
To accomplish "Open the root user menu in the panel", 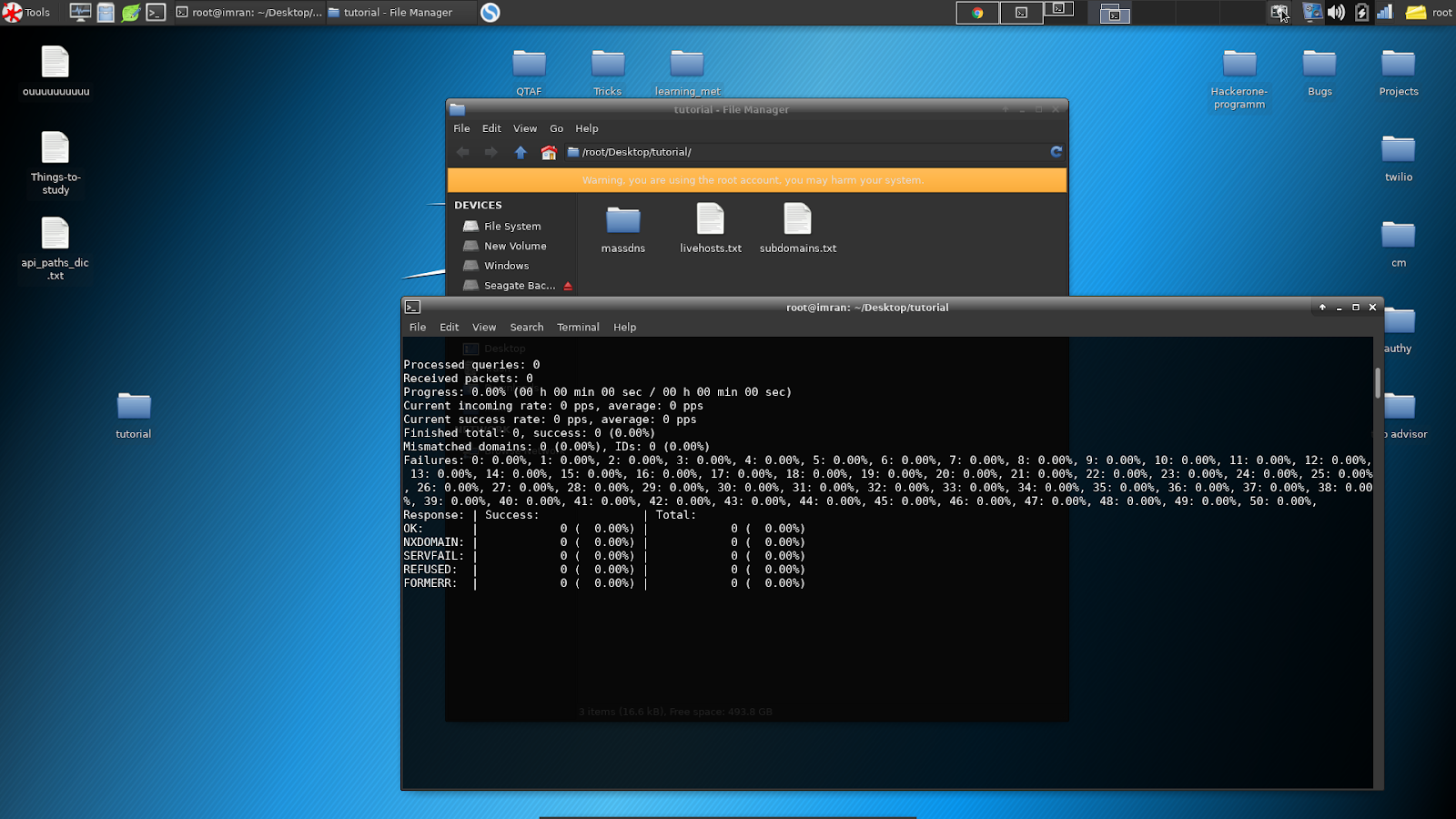I will point(1429,13).
